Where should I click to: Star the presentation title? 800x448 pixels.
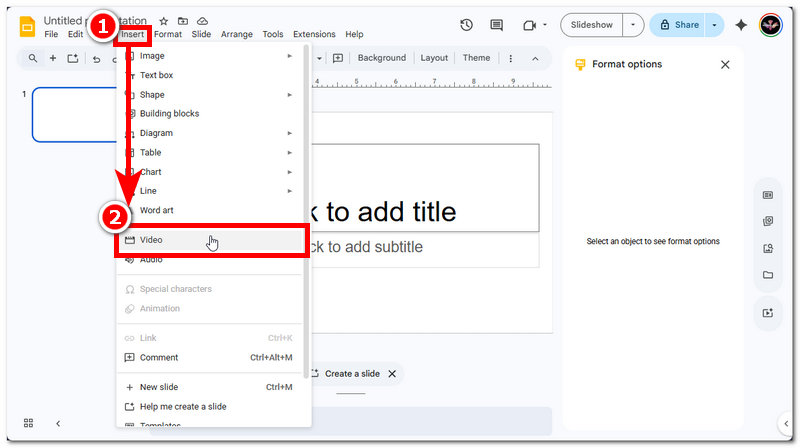click(x=164, y=20)
